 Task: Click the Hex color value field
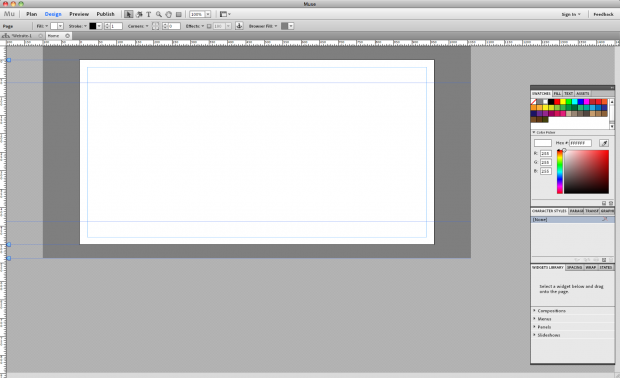(x=580, y=143)
